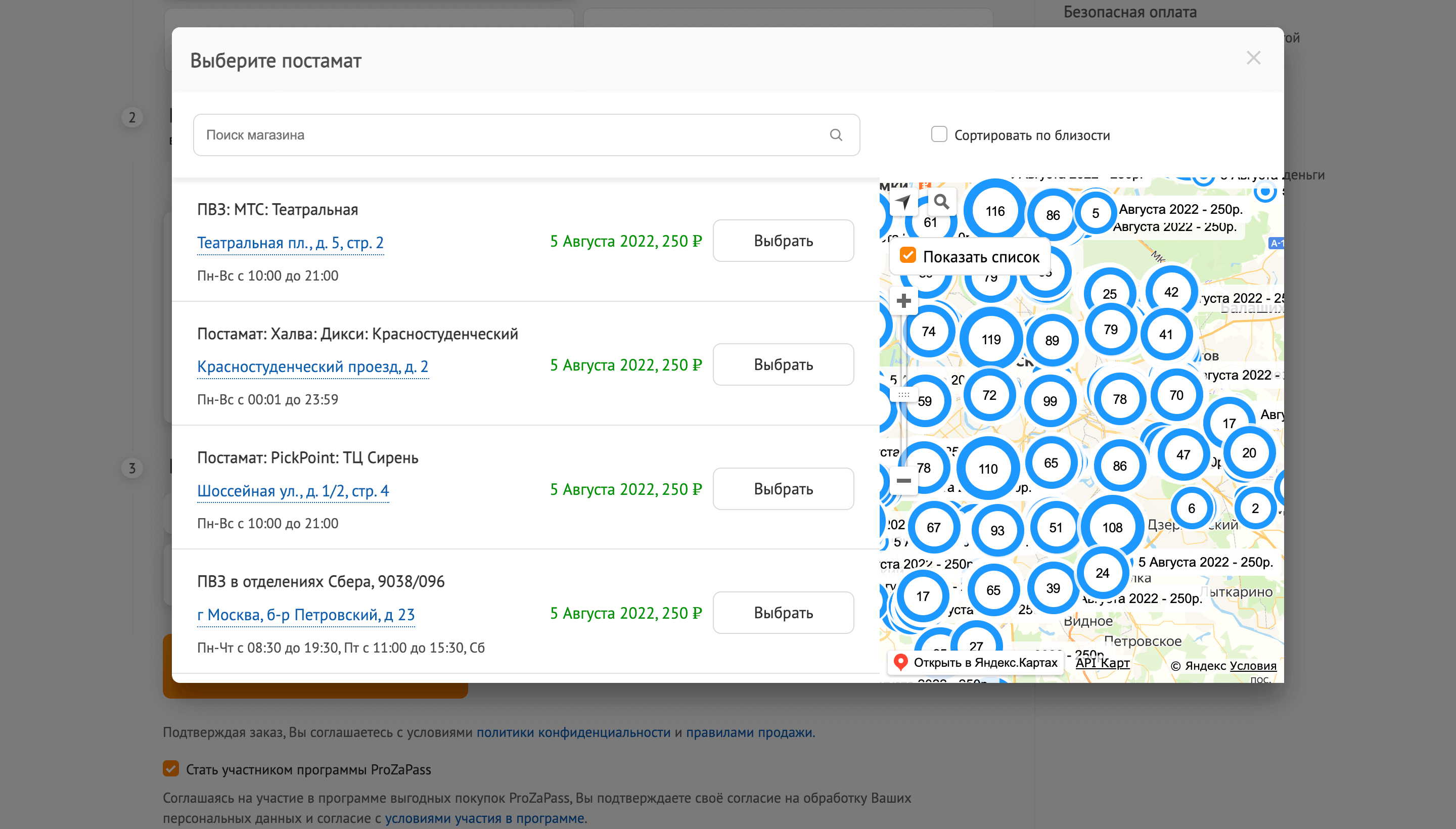
Task: Click title 'Постамат: PickPoint: ТЦ Сирень'
Action: (x=307, y=458)
